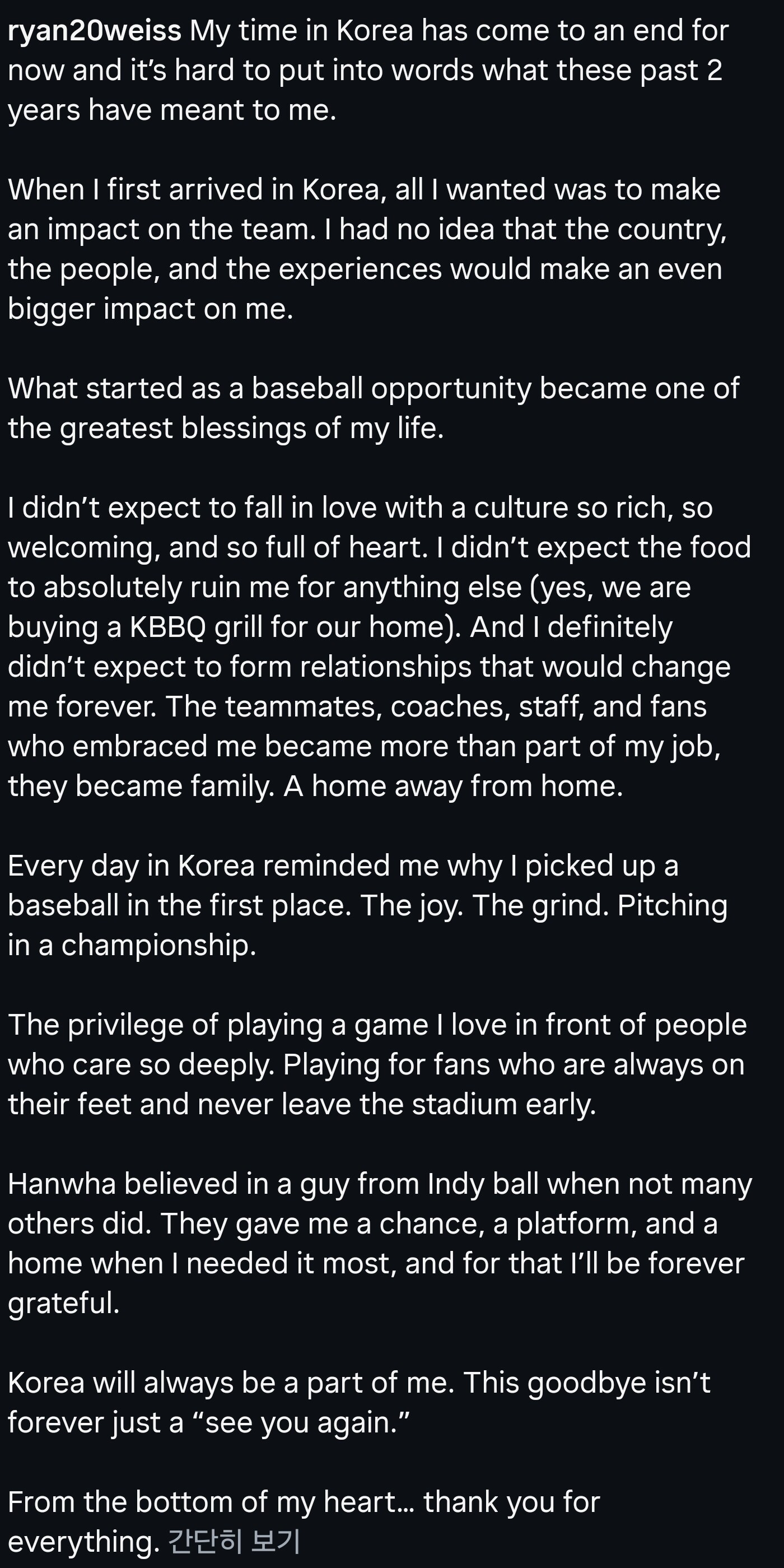Click the phrase "Every day in Korea"
784x1568 pixels.
click(131, 866)
